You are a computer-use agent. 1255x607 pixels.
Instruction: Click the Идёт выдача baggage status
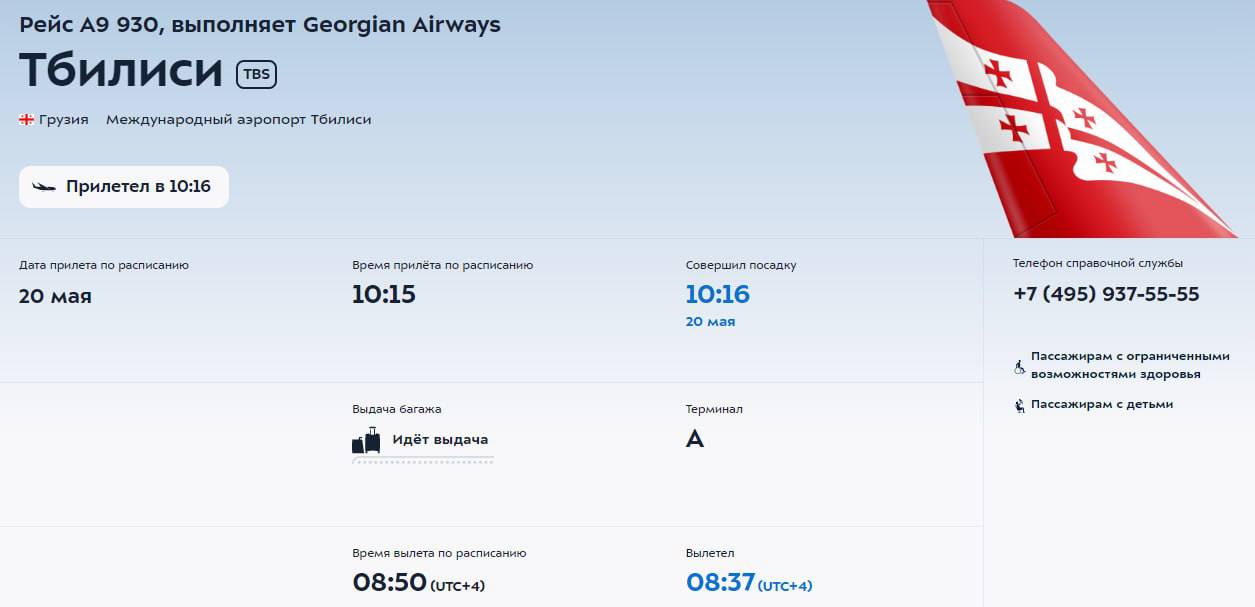click(x=440, y=440)
